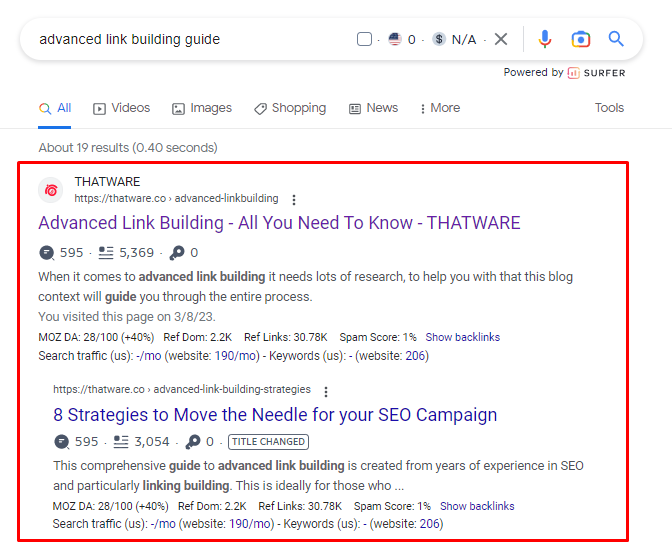Click the blue search magnifier button

[616, 39]
